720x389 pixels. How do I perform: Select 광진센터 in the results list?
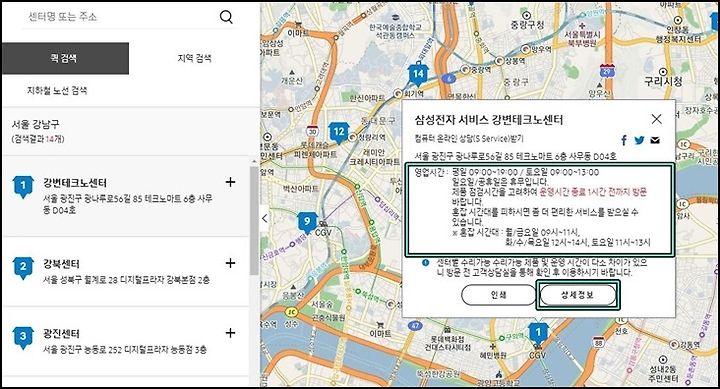pyautogui.click(x=61, y=334)
